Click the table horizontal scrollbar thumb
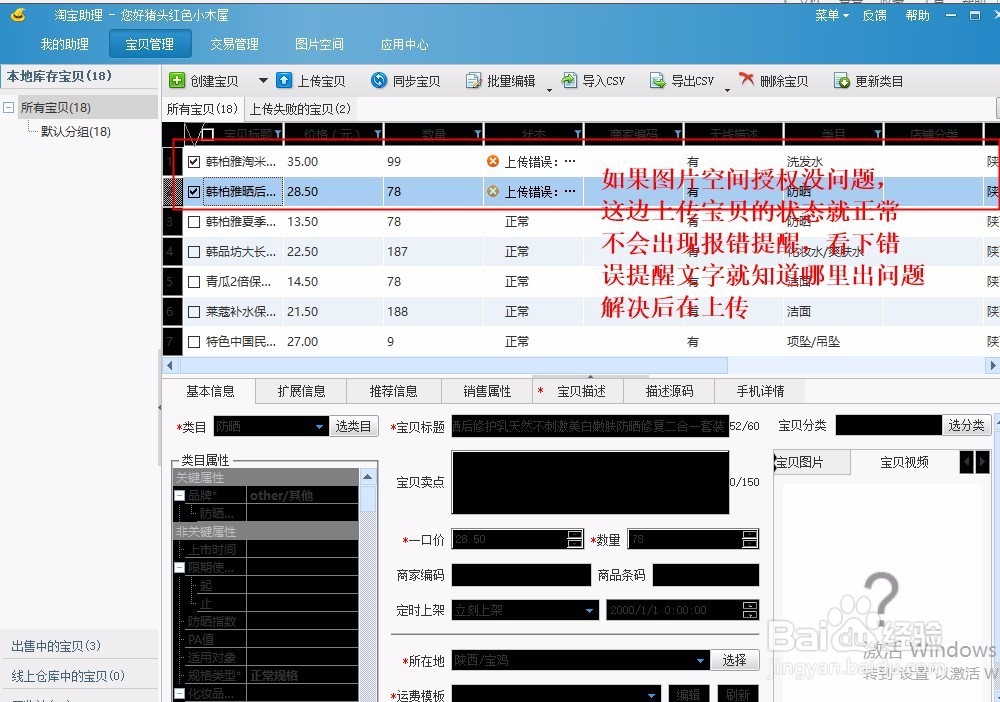 (453, 365)
